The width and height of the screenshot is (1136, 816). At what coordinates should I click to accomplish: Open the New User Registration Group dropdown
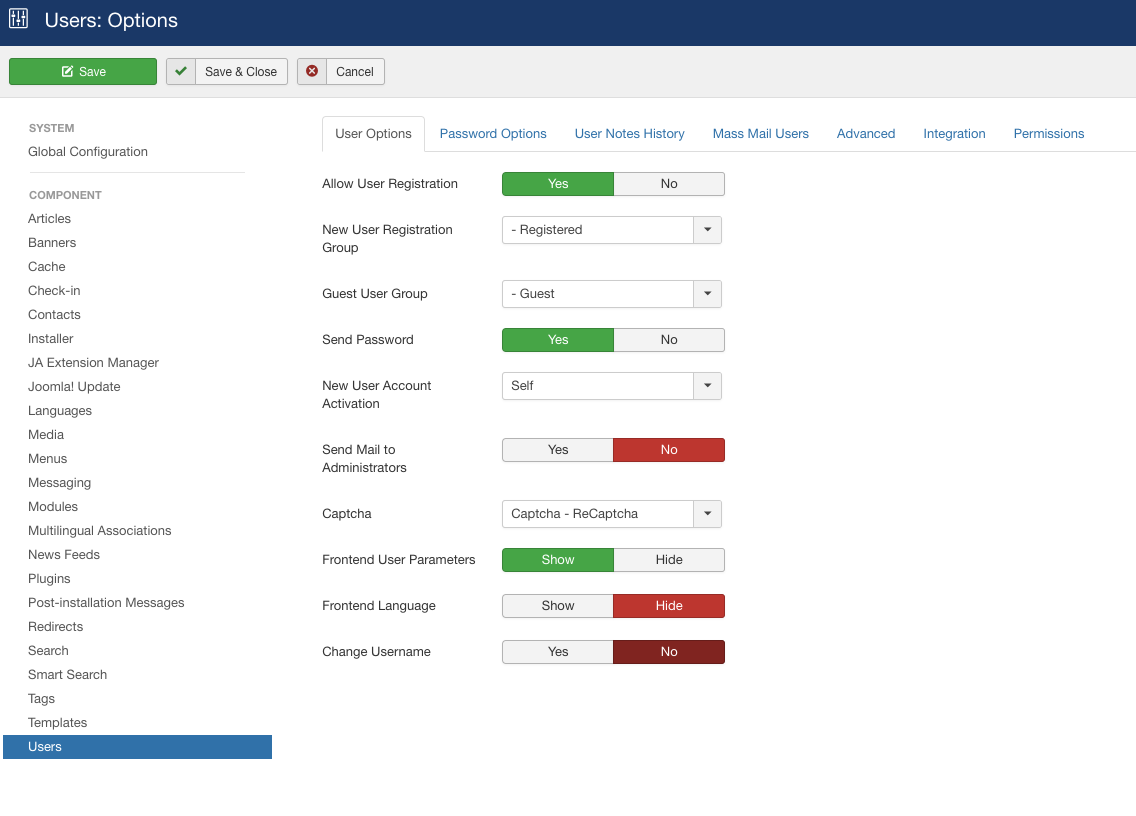pyautogui.click(x=611, y=230)
